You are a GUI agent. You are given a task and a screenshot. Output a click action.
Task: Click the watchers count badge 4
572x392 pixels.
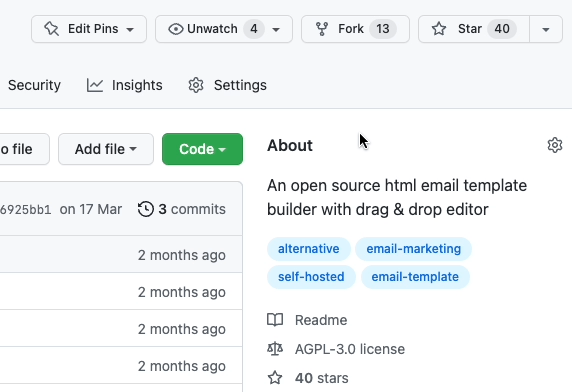pos(254,29)
